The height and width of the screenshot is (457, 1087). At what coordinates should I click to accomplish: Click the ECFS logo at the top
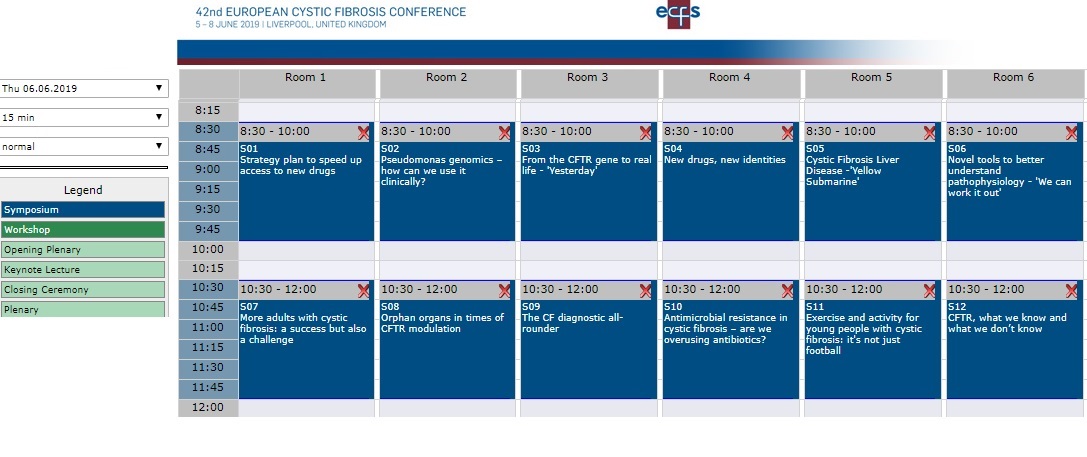click(x=678, y=14)
